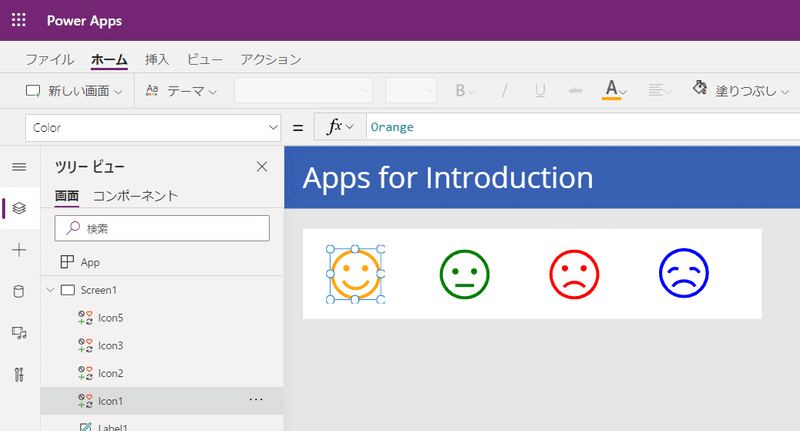This screenshot has width=800, height=431.
Task: Expand the fx formula dropdown
Action: [x=340, y=126]
